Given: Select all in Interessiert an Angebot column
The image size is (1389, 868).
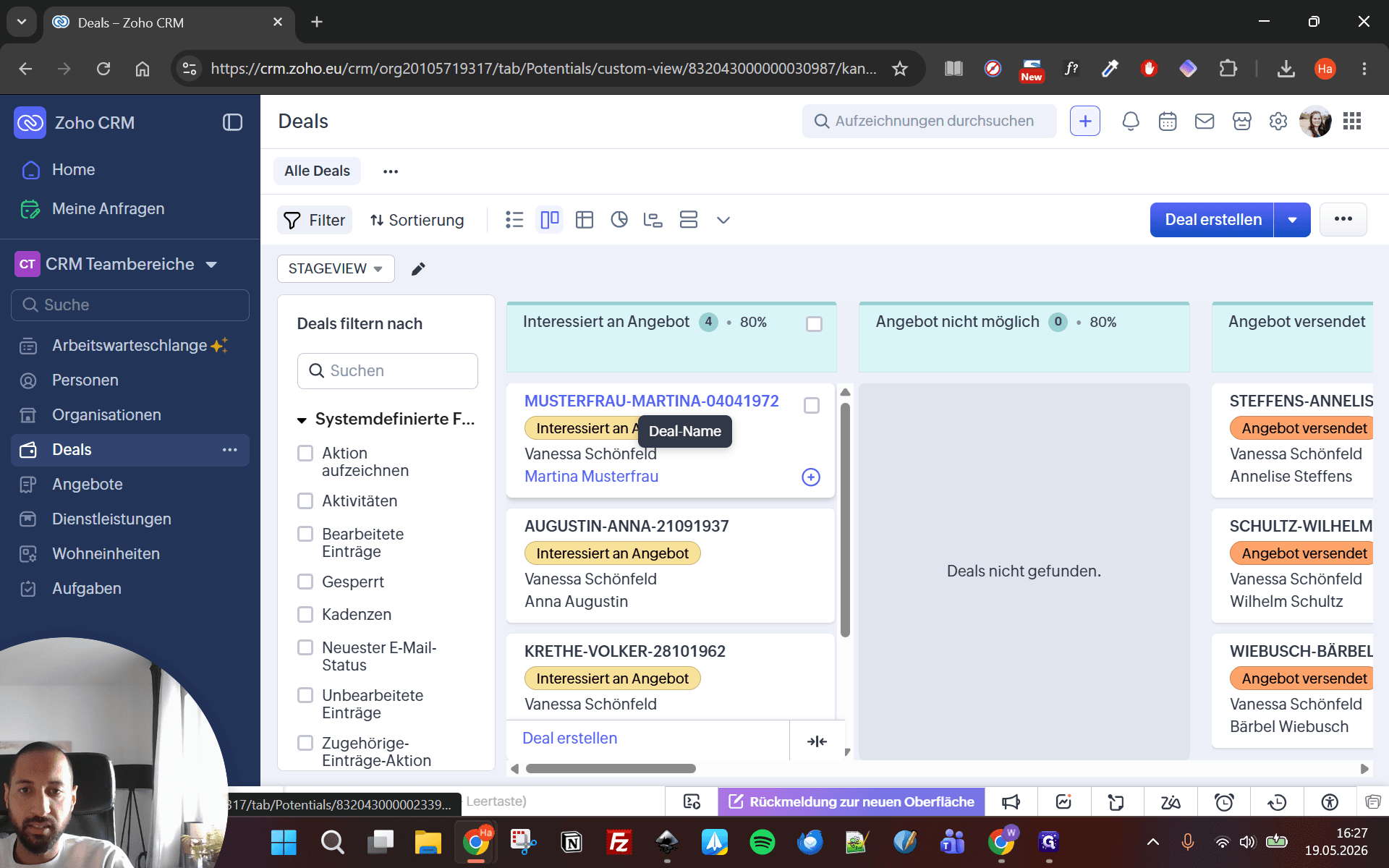Looking at the screenshot, I should click(x=814, y=324).
